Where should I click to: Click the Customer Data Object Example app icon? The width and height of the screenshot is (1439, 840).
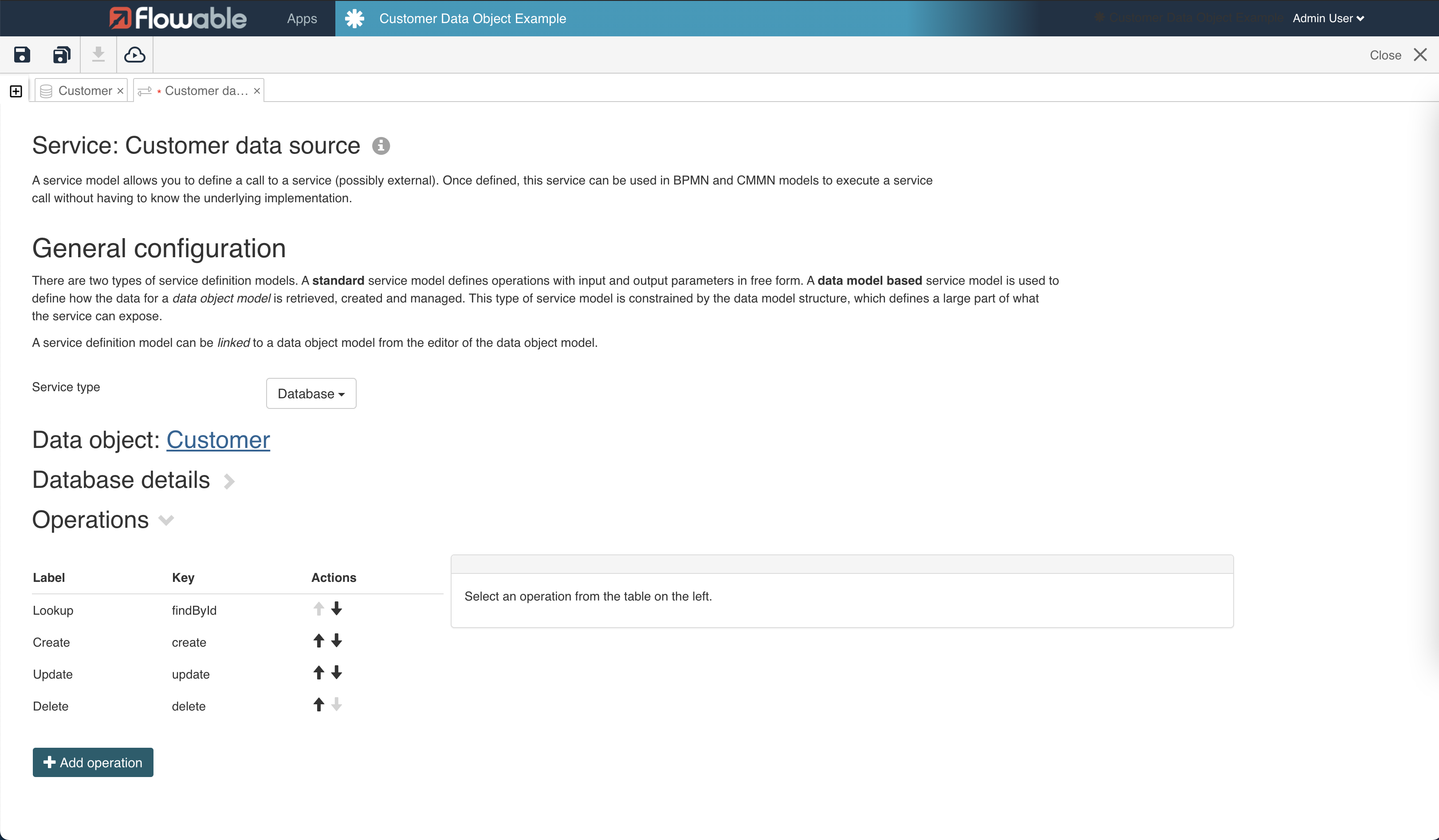click(x=354, y=18)
